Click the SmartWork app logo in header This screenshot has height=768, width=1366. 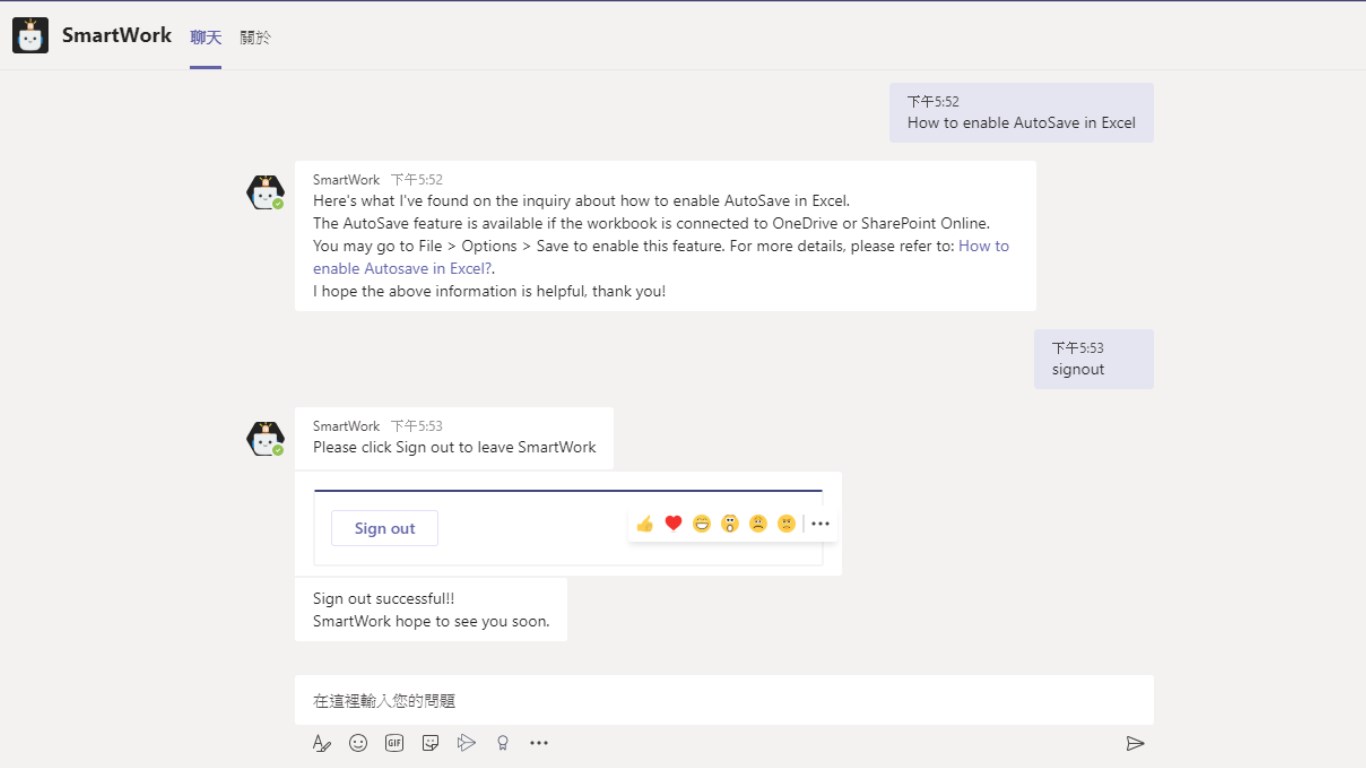30,36
